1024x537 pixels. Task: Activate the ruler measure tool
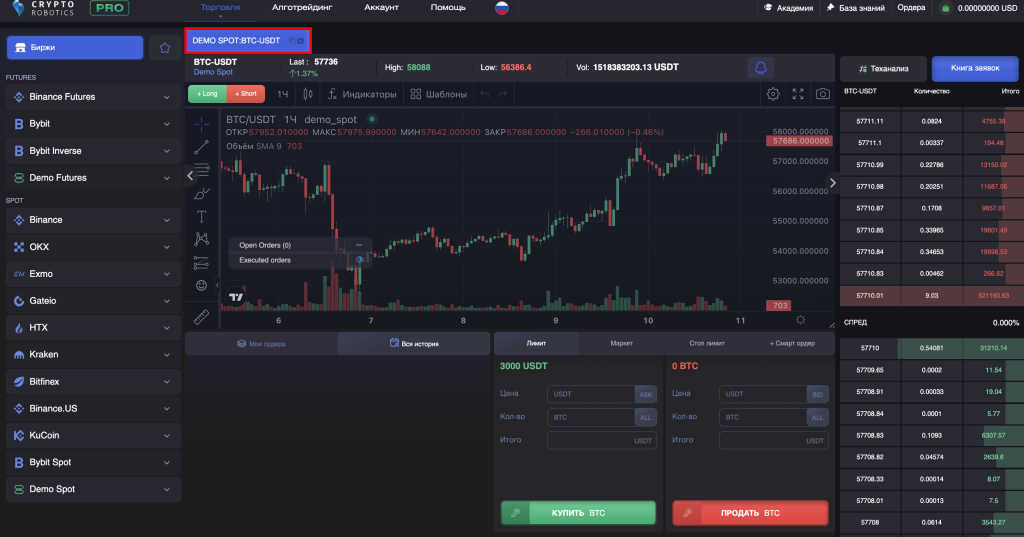[201, 317]
